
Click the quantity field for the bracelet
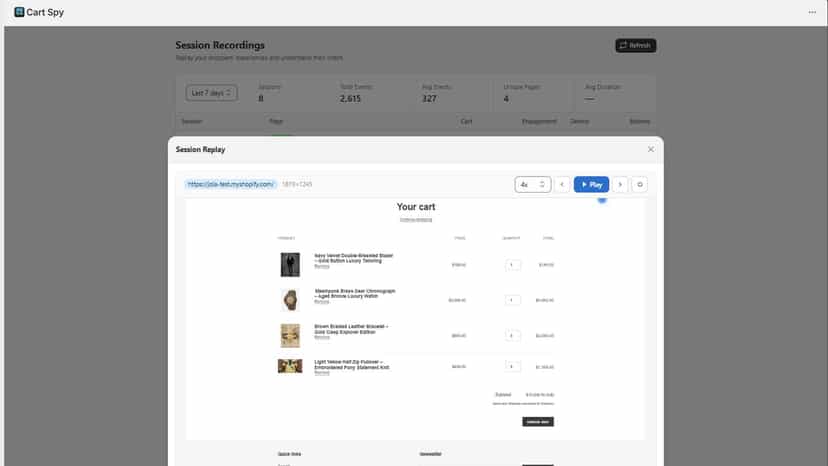[x=512, y=335]
